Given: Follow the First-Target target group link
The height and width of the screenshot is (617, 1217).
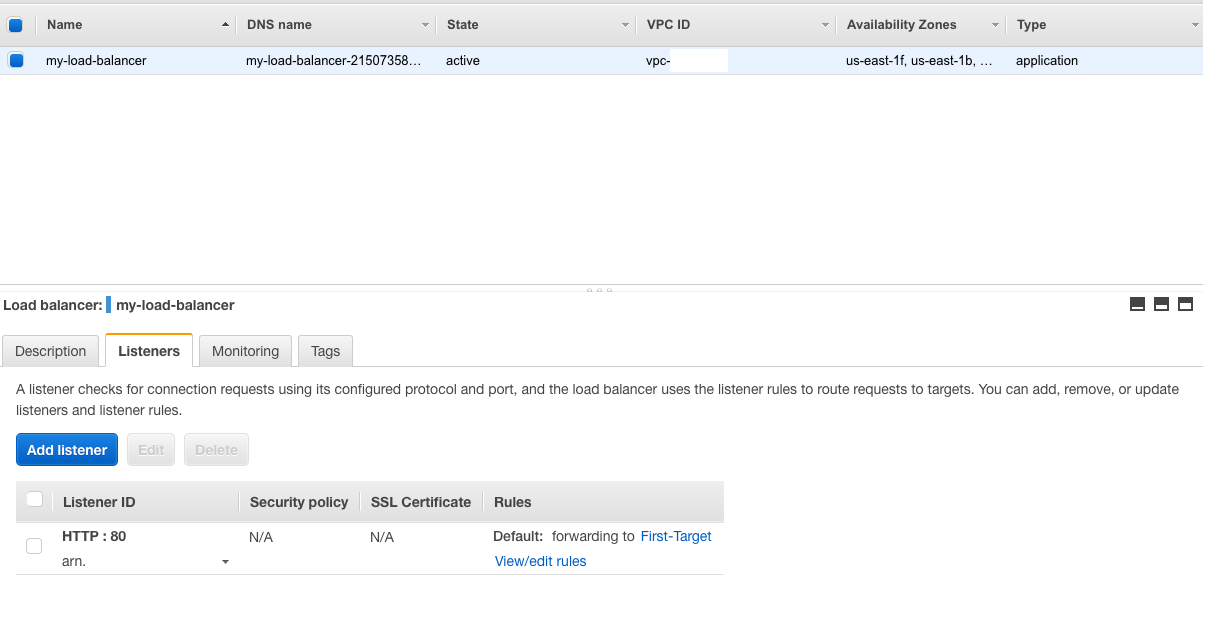Looking at the screenshot, I should point(676,536).
